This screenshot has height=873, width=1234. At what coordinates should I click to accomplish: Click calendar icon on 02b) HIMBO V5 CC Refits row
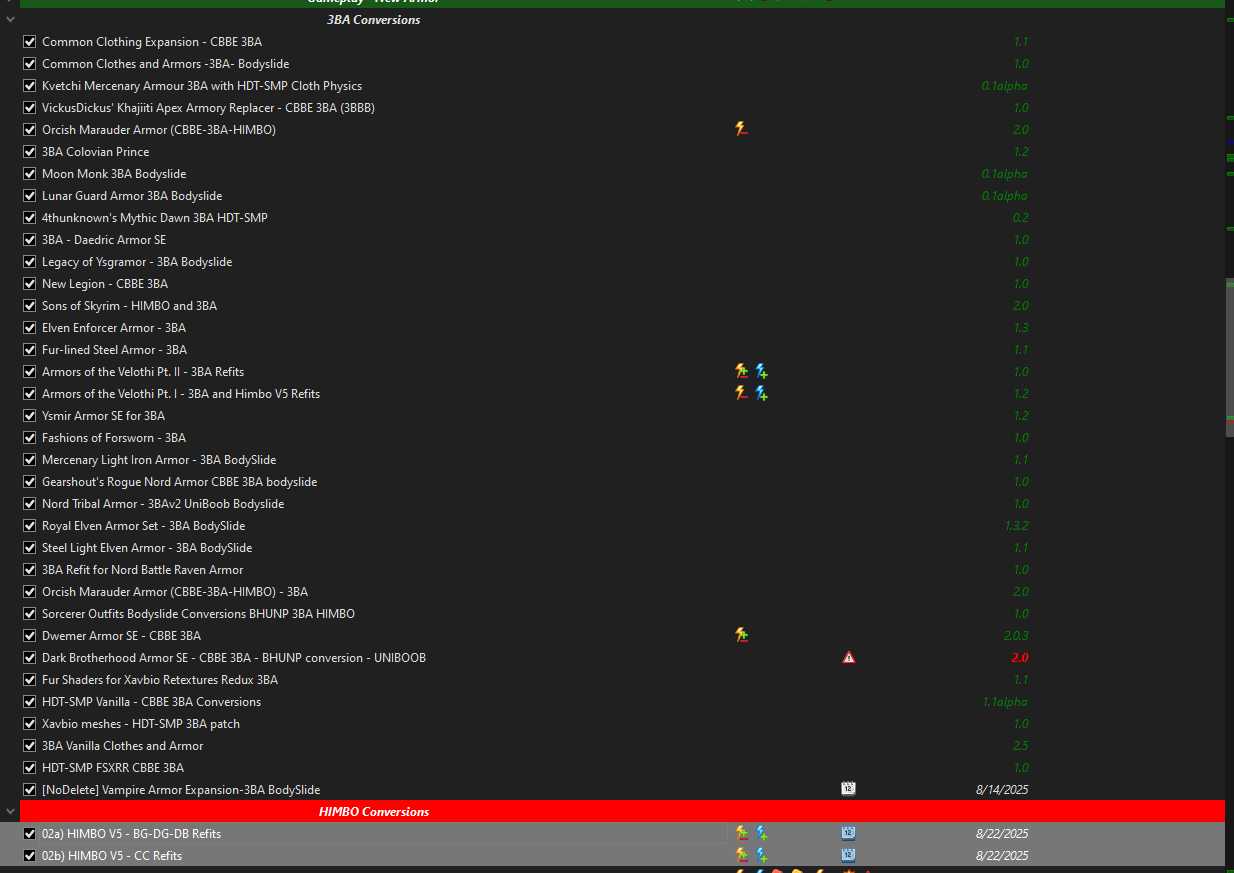point(848,855)
